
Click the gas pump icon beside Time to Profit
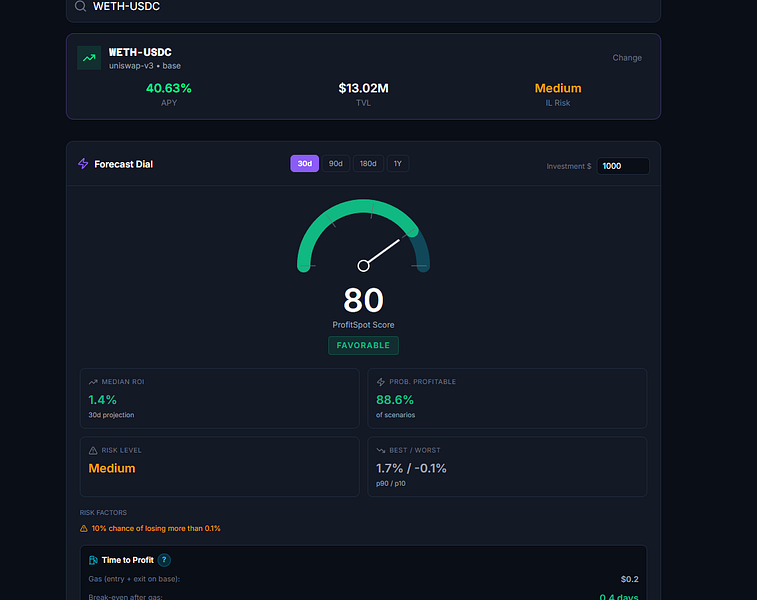93,560
